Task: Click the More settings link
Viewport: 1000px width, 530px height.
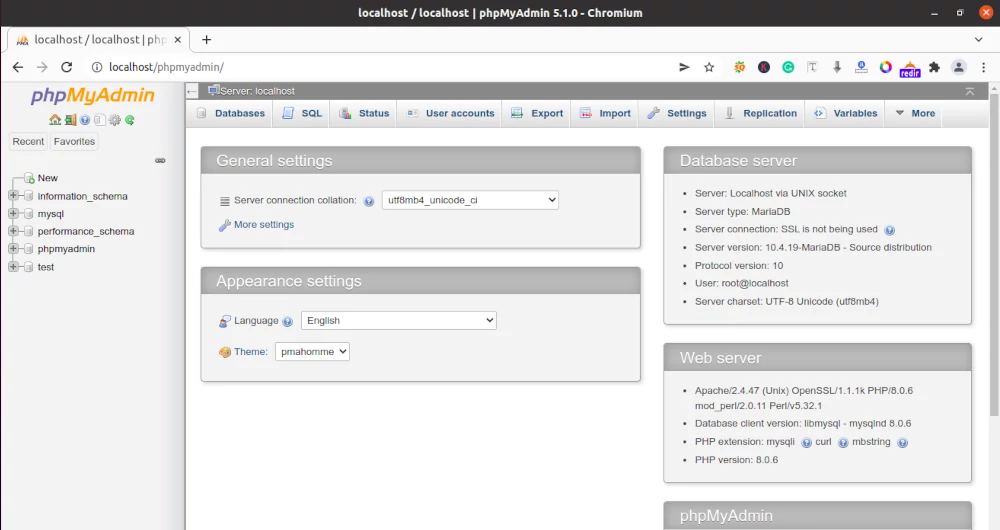Action: [264, 225]
